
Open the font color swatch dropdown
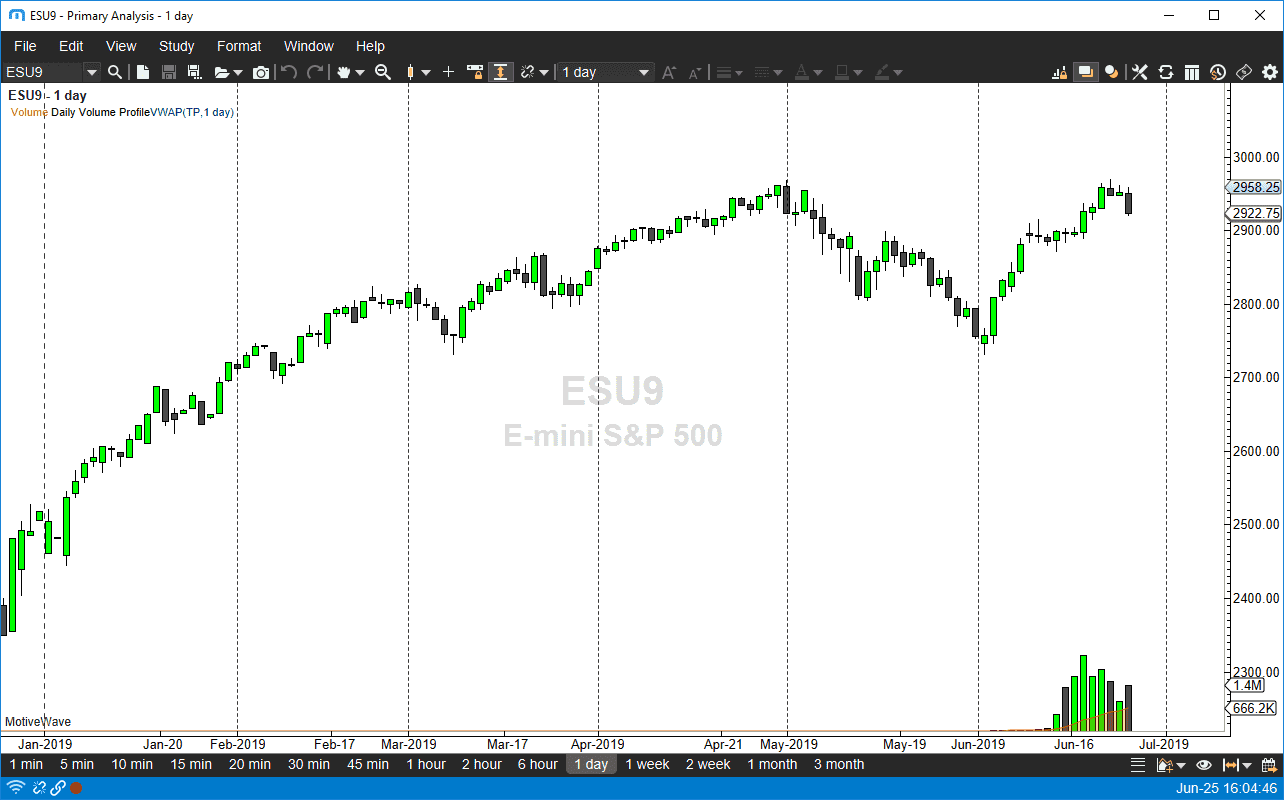point(818,72)
